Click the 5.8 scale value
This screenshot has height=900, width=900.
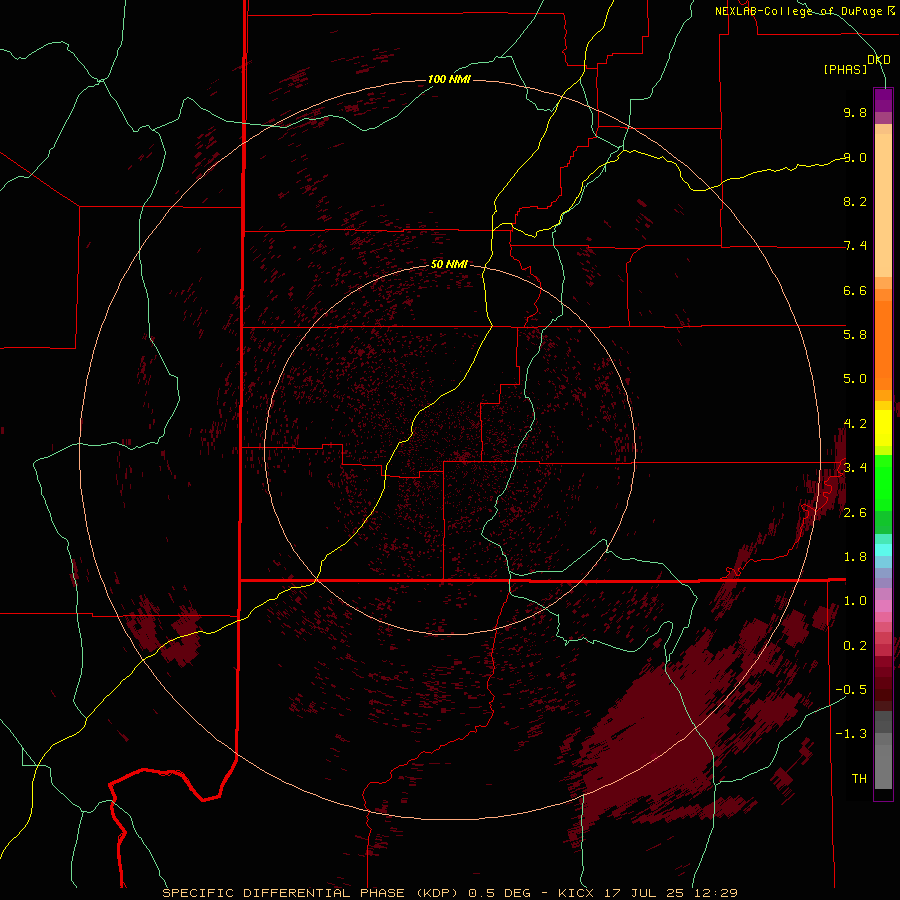[x=855, y=335]
